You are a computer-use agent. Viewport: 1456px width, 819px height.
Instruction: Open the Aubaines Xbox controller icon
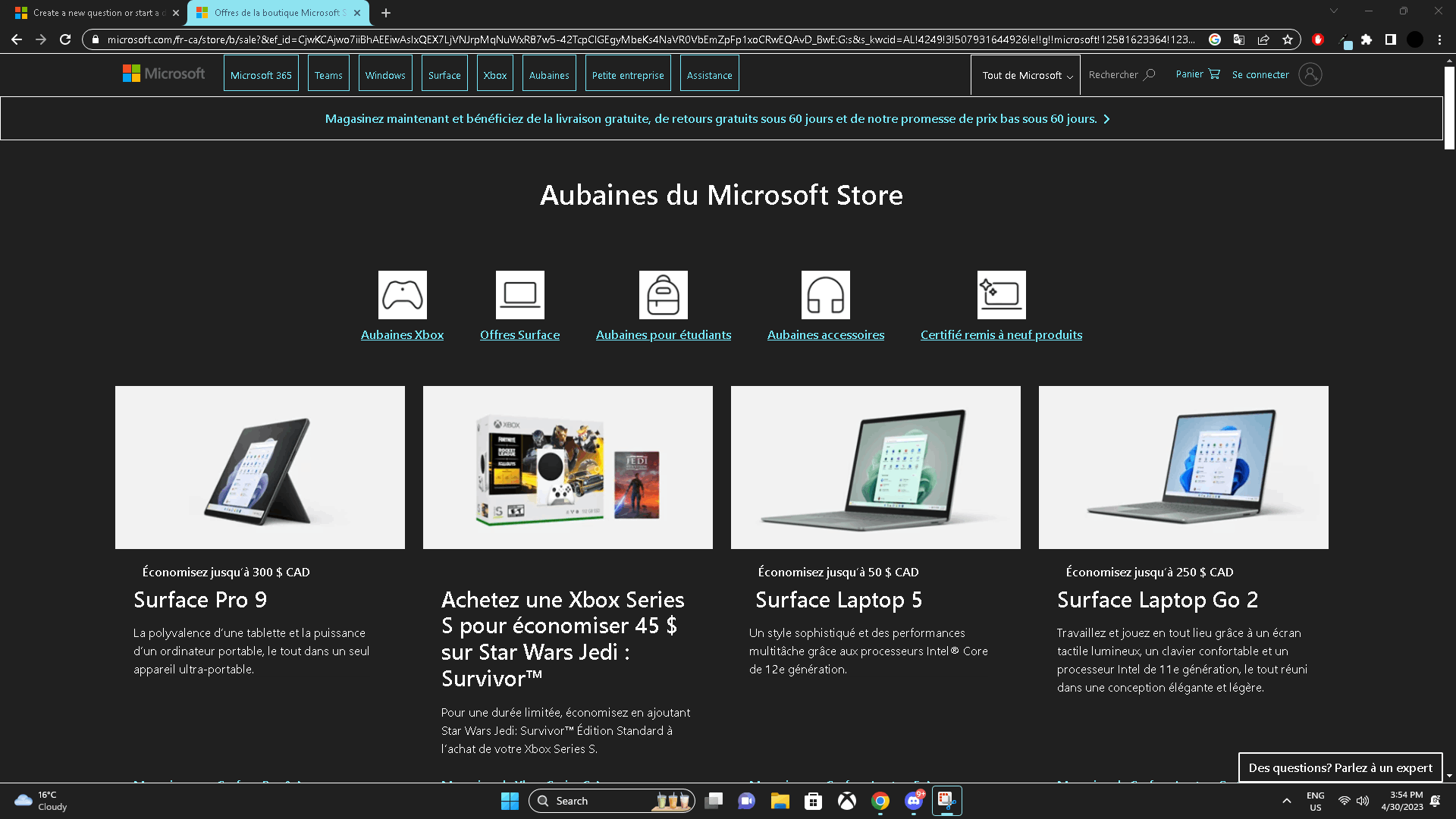tap(403, 295)
